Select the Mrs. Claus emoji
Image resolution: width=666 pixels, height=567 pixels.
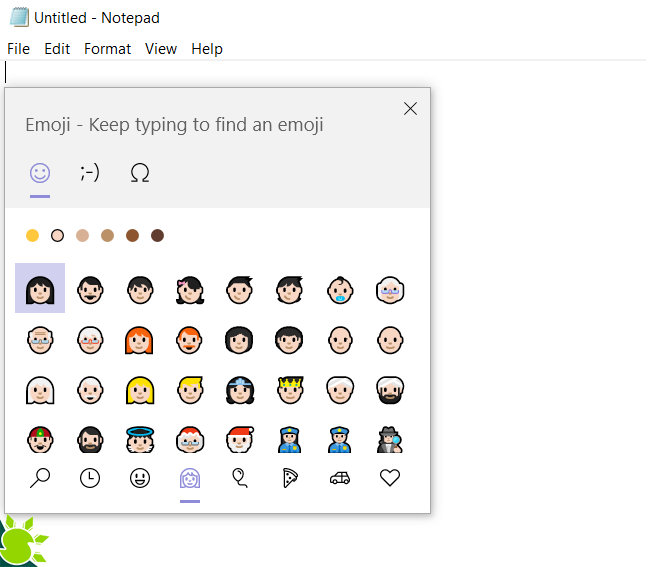(x=190, y=440)
